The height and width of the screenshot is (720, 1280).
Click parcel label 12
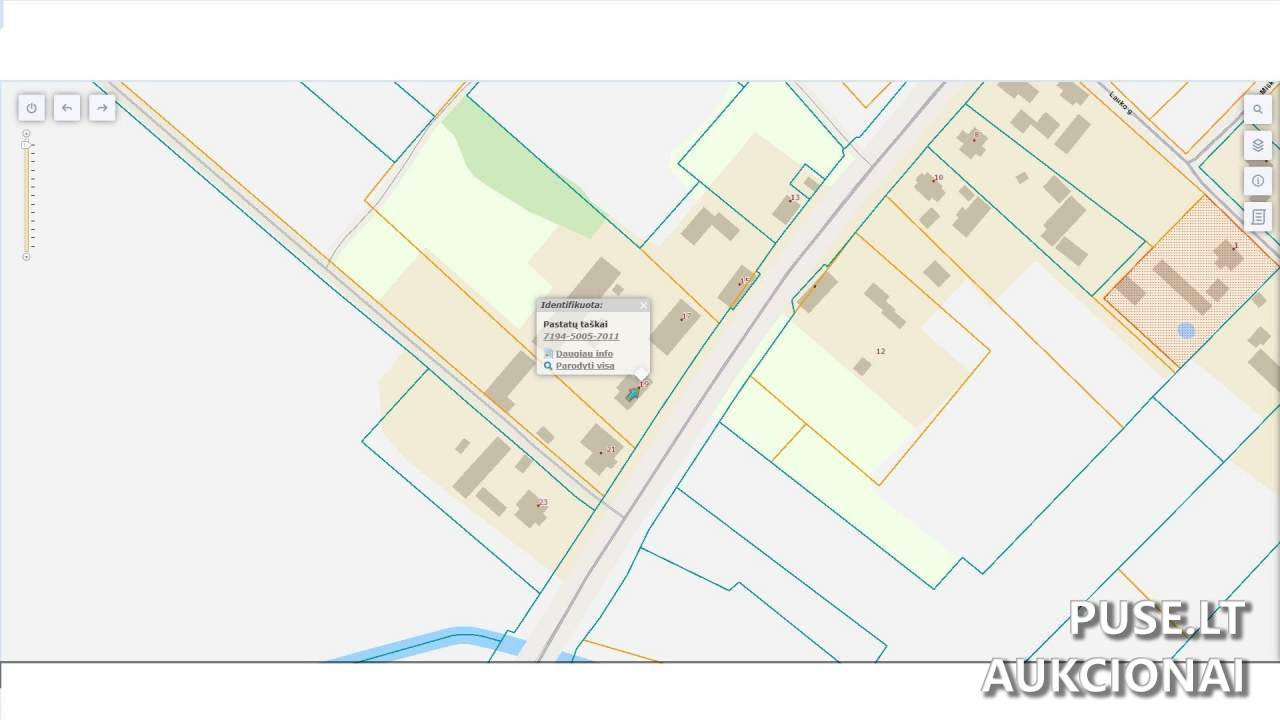[880, 351]
